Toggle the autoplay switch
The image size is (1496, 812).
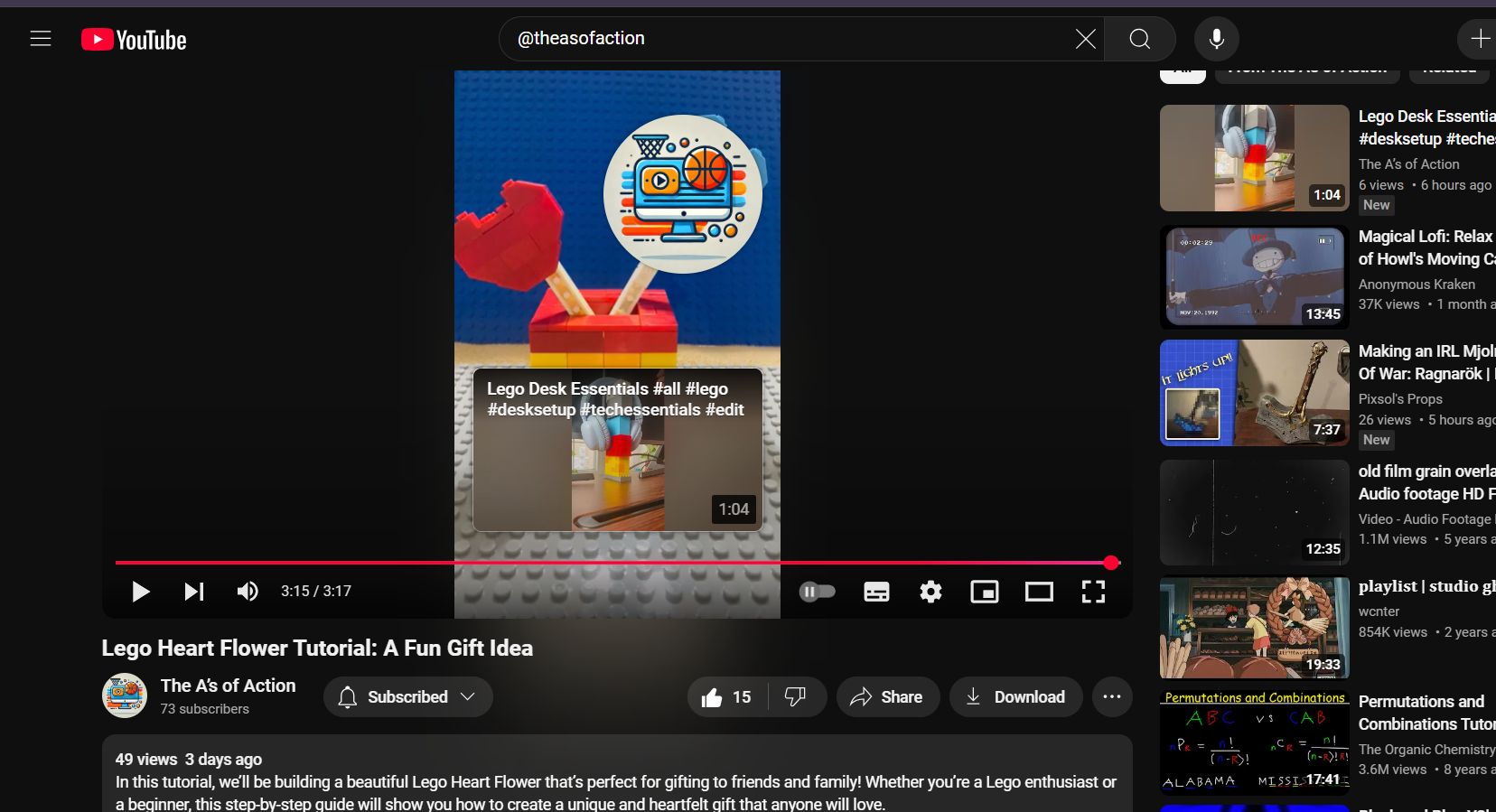818,592
